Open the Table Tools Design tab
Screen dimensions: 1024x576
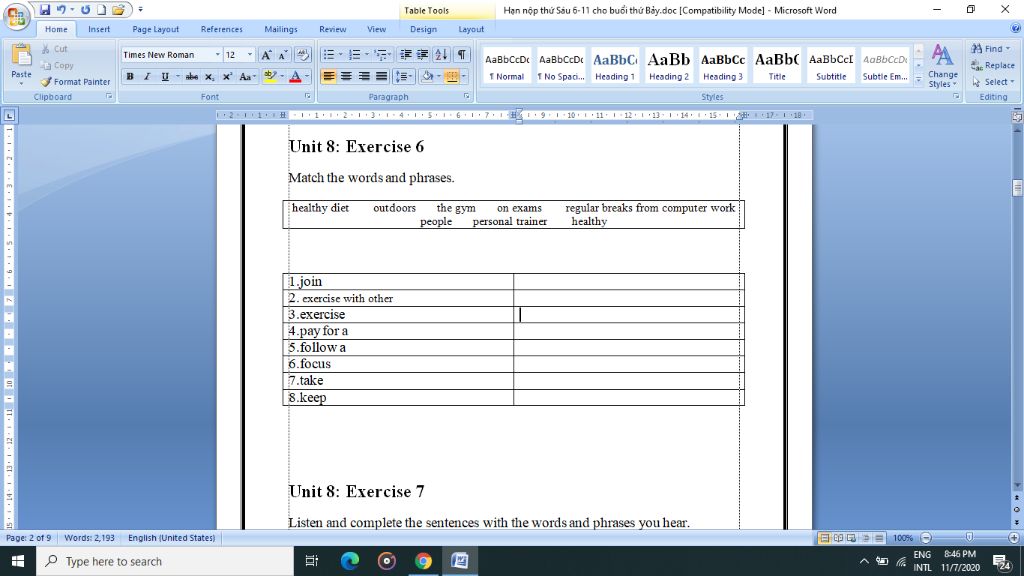tap(423, 29)
